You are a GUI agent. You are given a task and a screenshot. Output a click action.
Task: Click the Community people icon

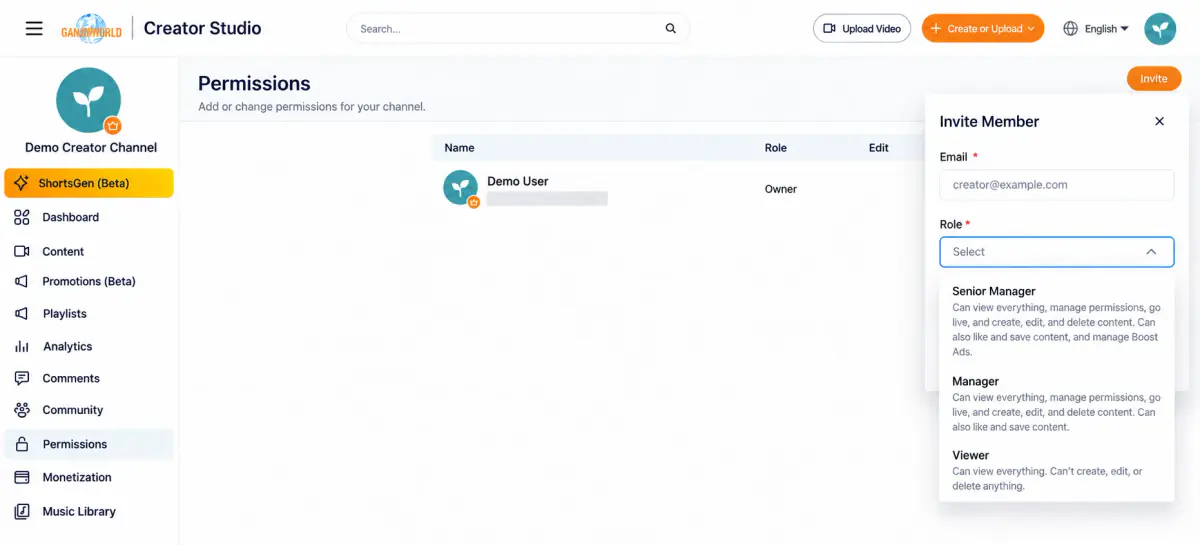coord(22,410)
